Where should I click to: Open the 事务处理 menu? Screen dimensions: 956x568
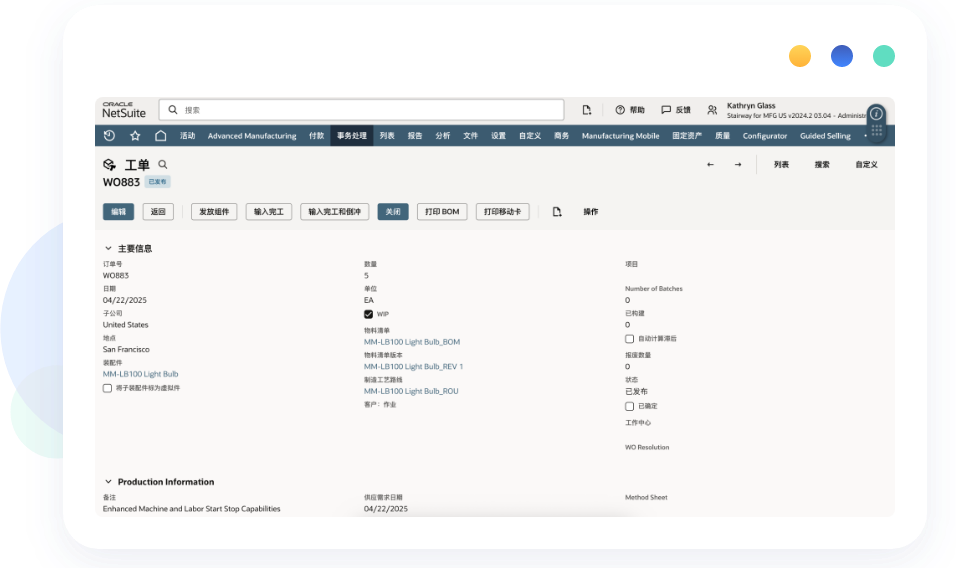point(351,136)
